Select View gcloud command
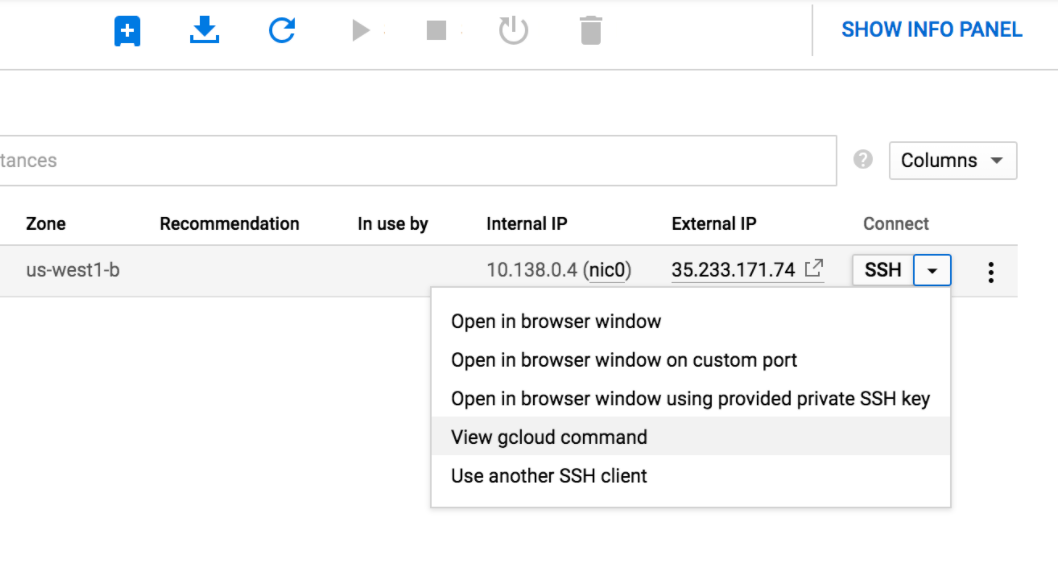The height and width of the screenshot is (562, 1058). click(549, 437)
